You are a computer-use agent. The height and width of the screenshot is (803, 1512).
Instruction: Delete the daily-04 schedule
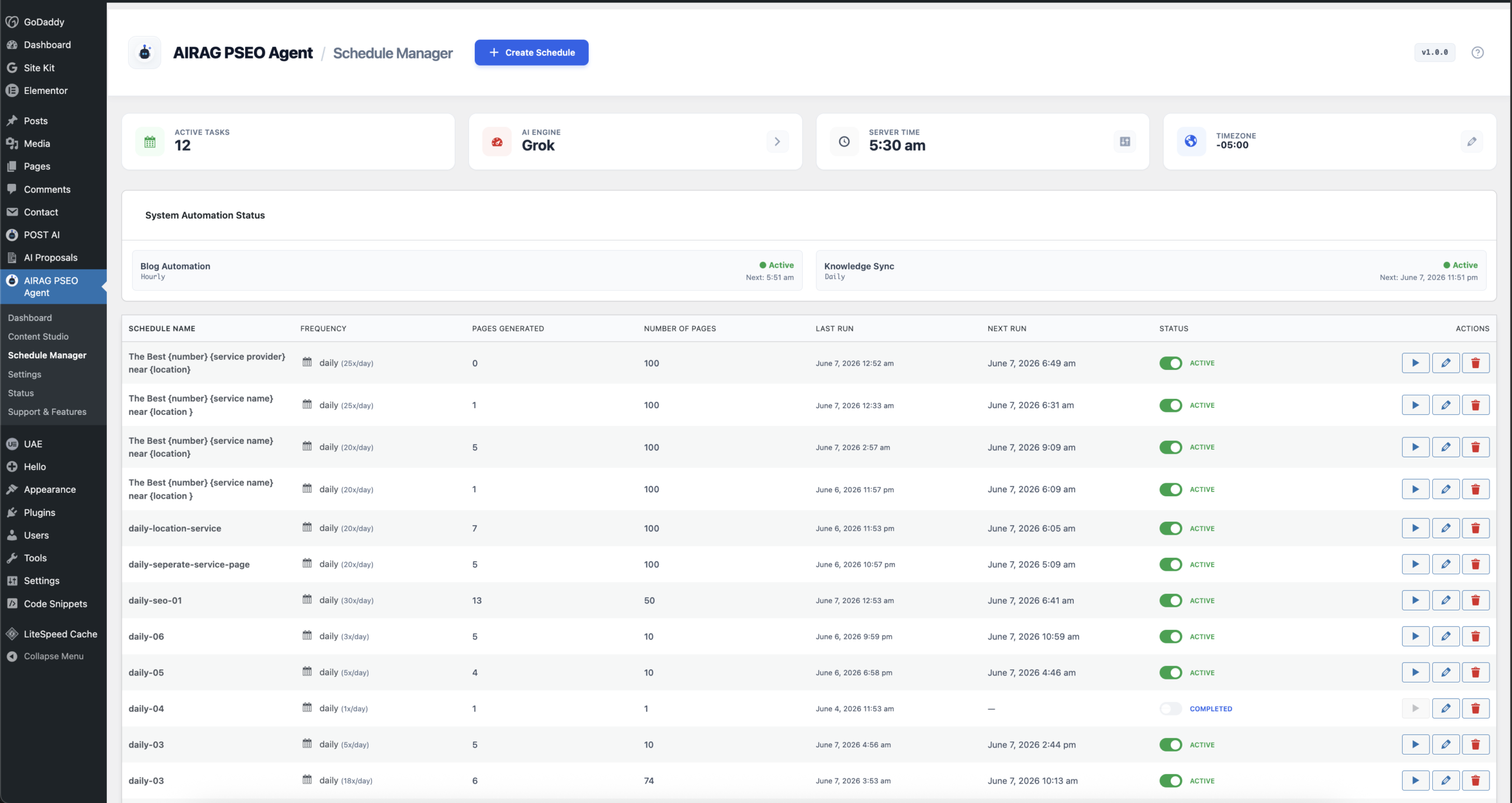coord(1475,708)
